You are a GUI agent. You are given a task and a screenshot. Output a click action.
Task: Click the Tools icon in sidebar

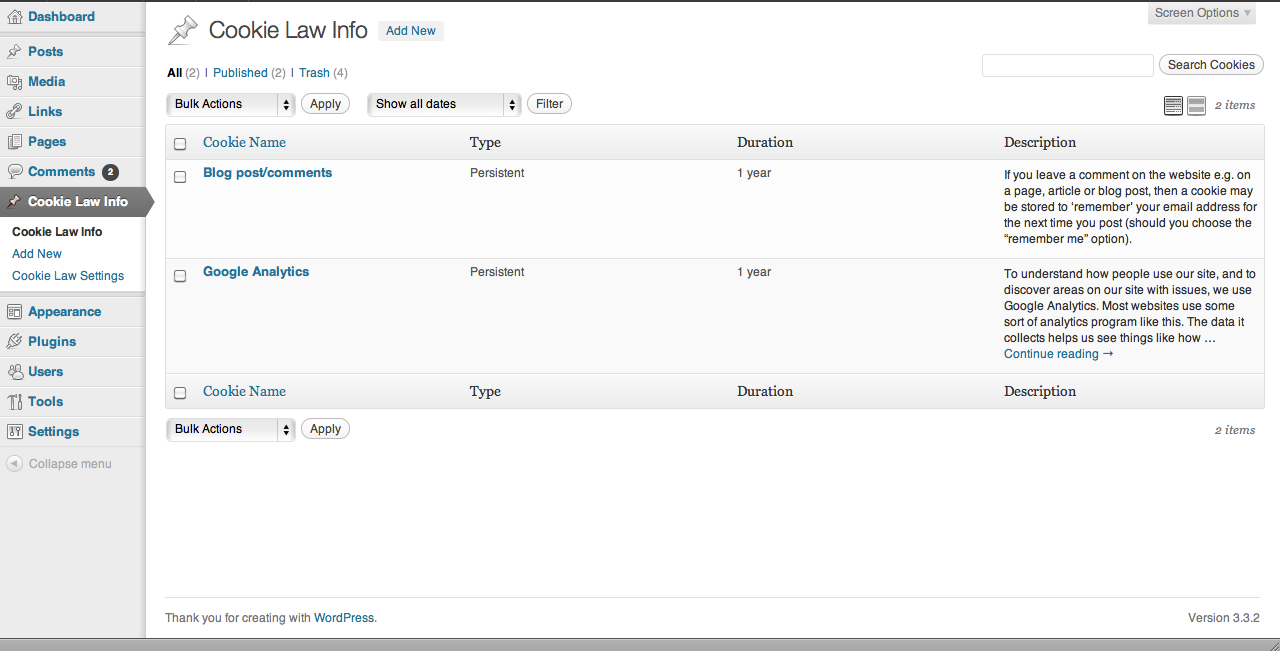pyautogui.click(x=14, y=402)
